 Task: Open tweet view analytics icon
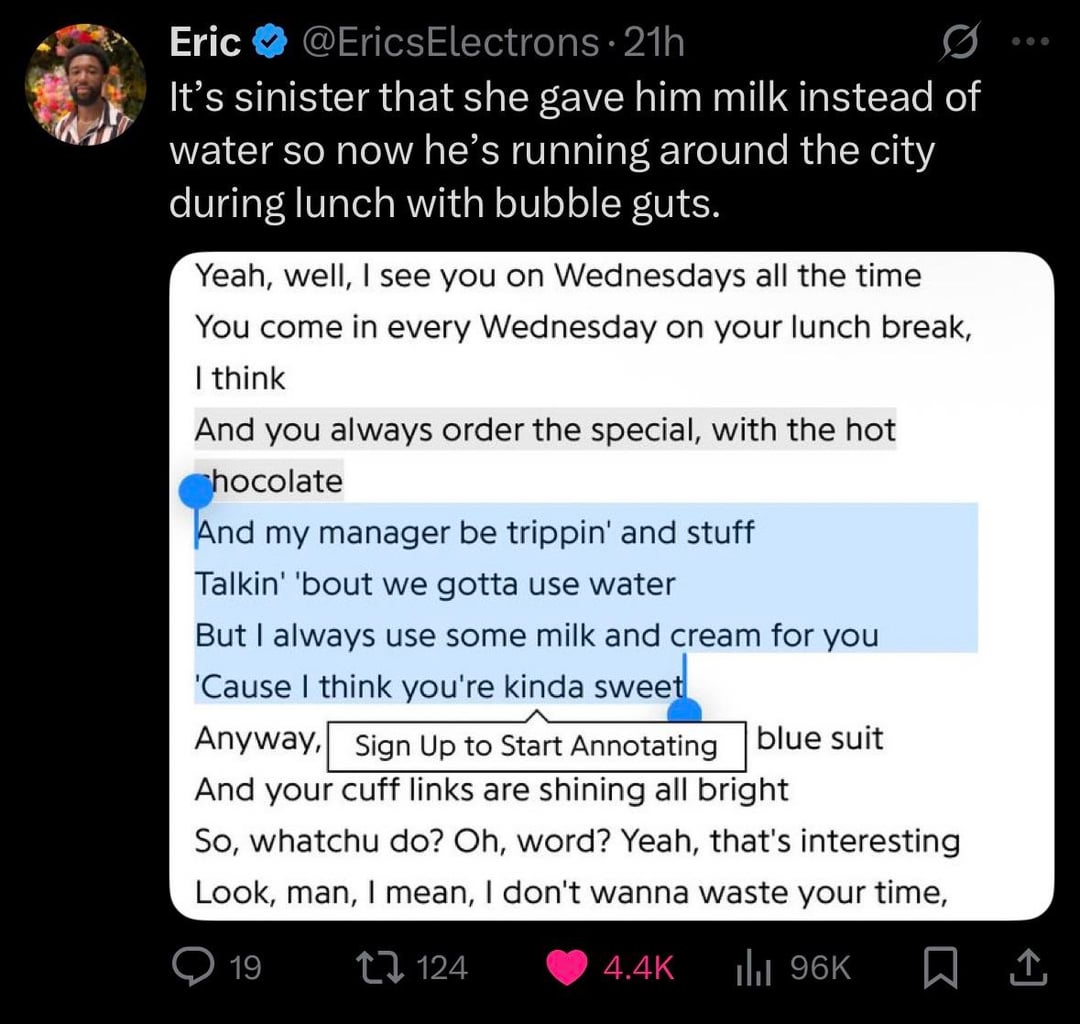tap(751, 966)
